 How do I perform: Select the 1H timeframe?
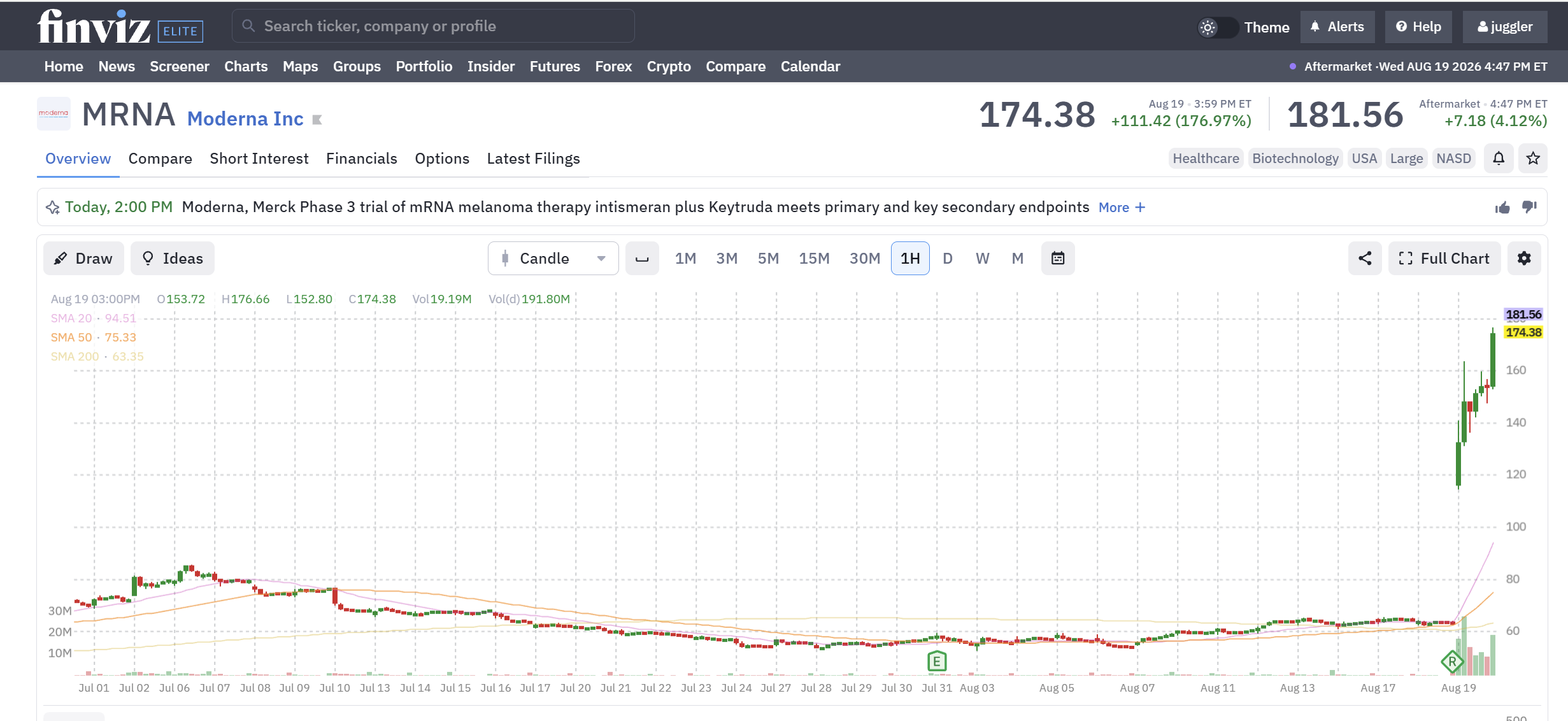tap(910, 258)
